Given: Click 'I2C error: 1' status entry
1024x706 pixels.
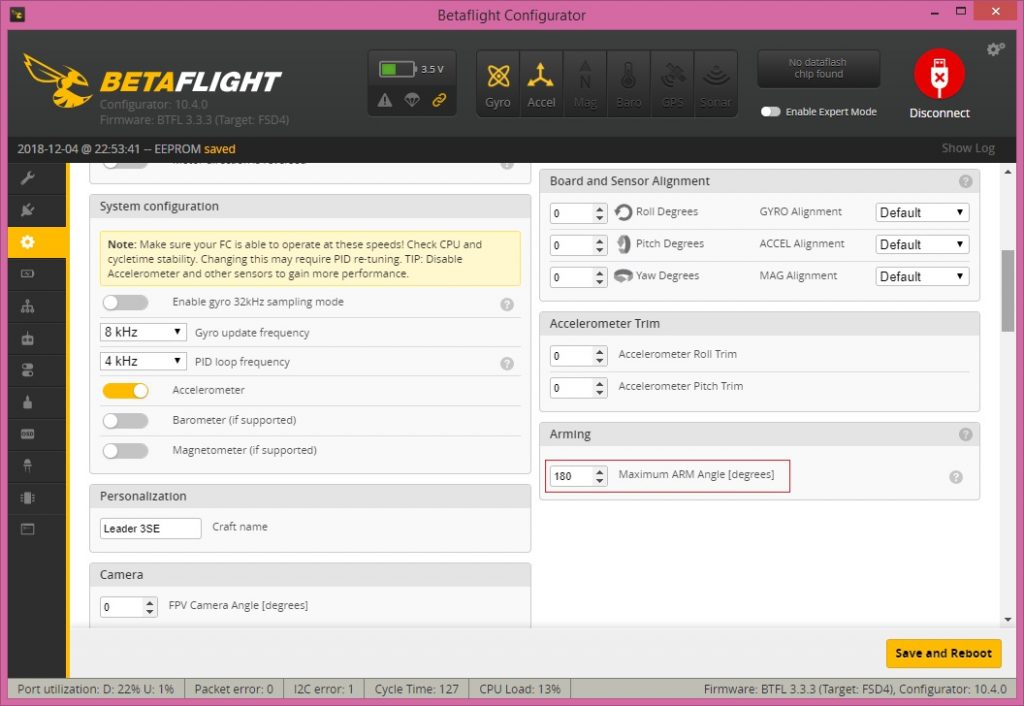Looking at the screenshot, I should [x=323, y=689].
